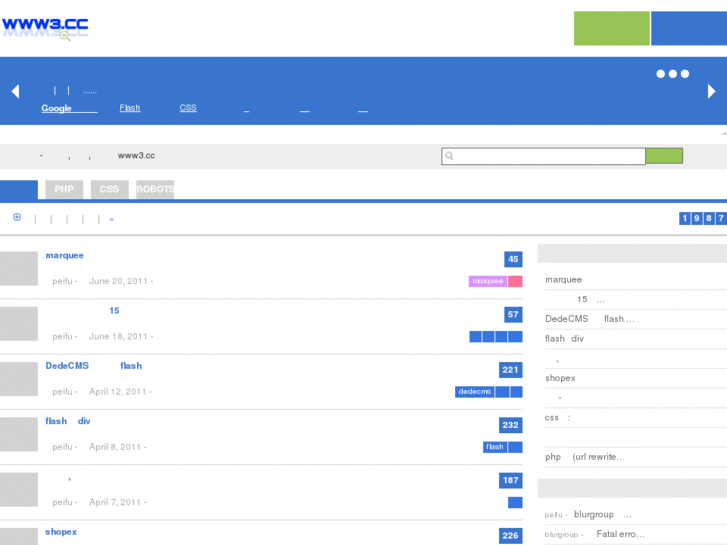Click counter digit 8 box
The width and height of the screenshot is (727, 545).
pos(708,218)
